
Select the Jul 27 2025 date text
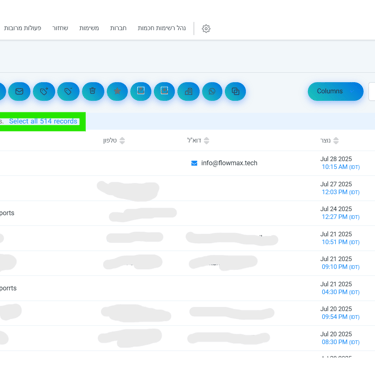(336, 184)
